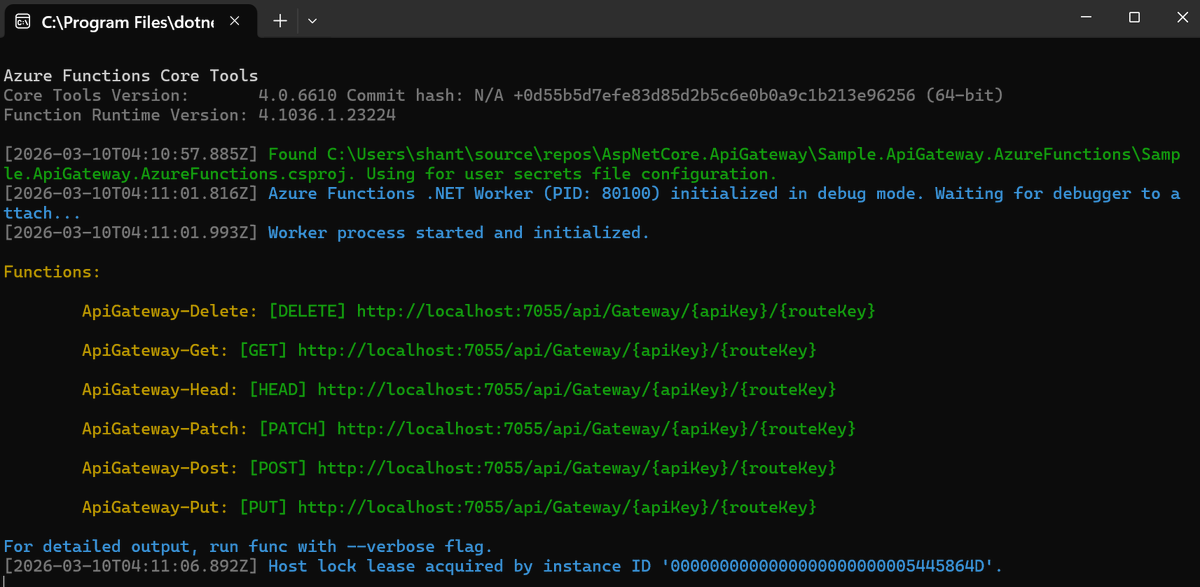Click the ApiGateway-Get localhost URL

[557, 350]
